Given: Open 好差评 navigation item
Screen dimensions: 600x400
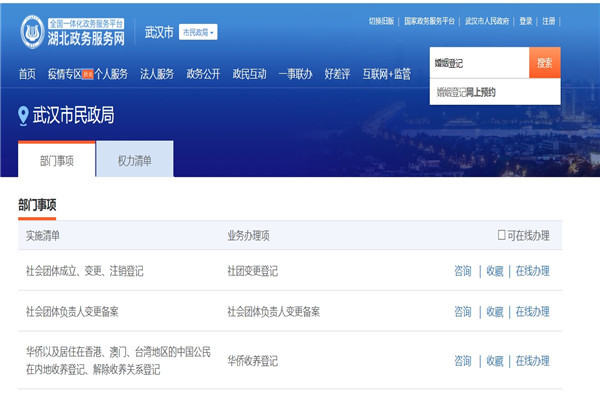Looking at the screenshot, I should [337, 74].
